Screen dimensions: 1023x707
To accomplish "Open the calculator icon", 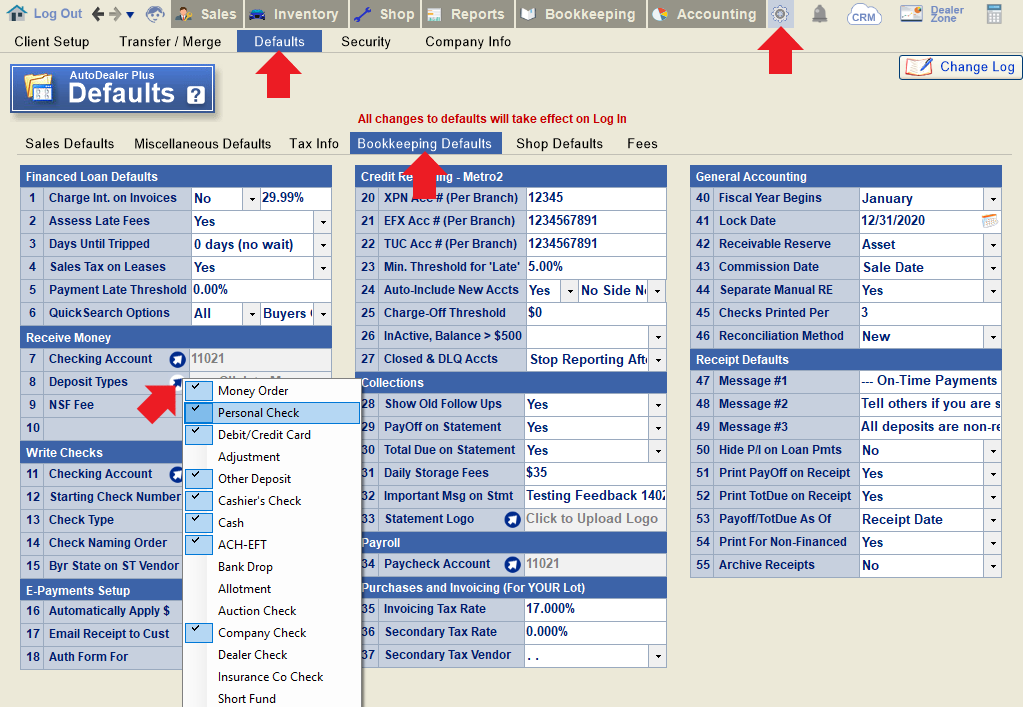I will pos(994,14).
